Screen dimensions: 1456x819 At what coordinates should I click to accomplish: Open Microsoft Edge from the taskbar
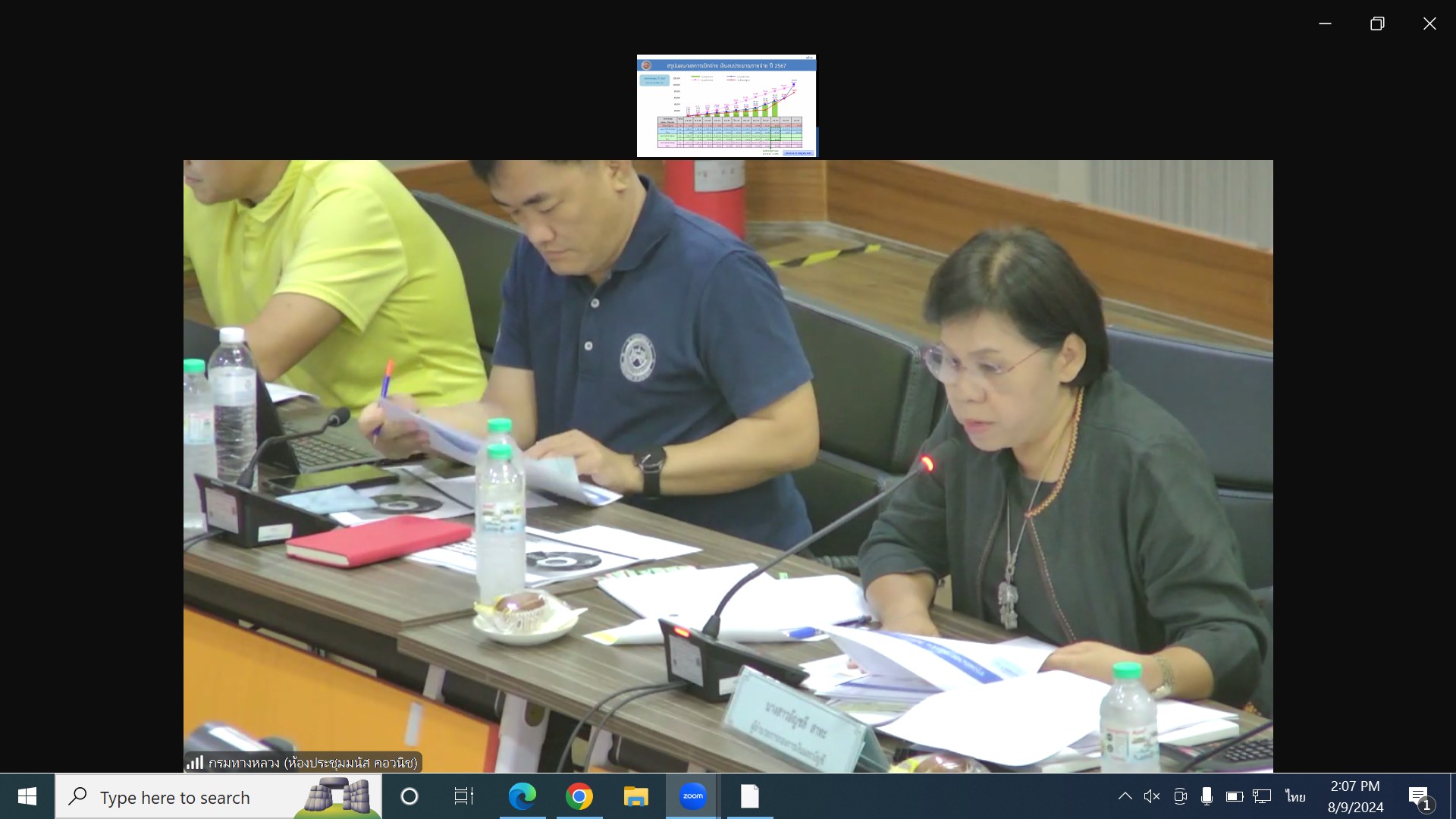(x=522, y=796)
